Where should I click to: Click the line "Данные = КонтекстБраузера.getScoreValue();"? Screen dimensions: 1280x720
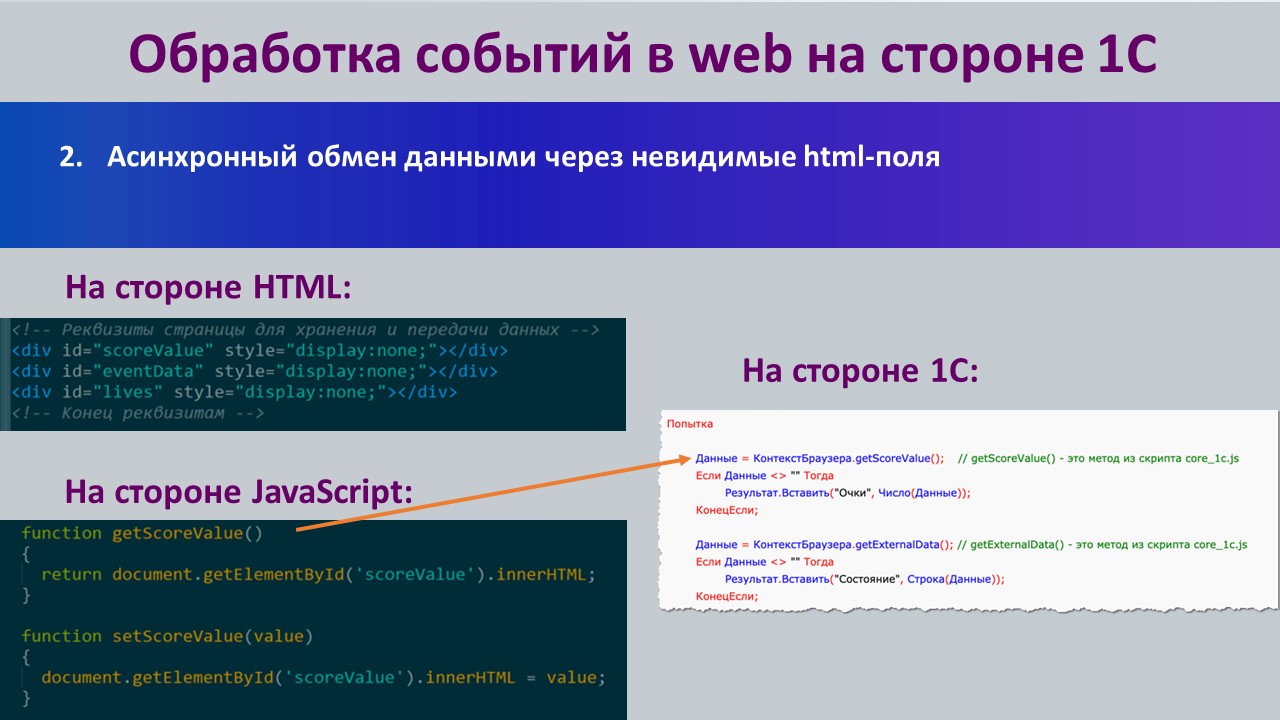(x=820, y=458)
